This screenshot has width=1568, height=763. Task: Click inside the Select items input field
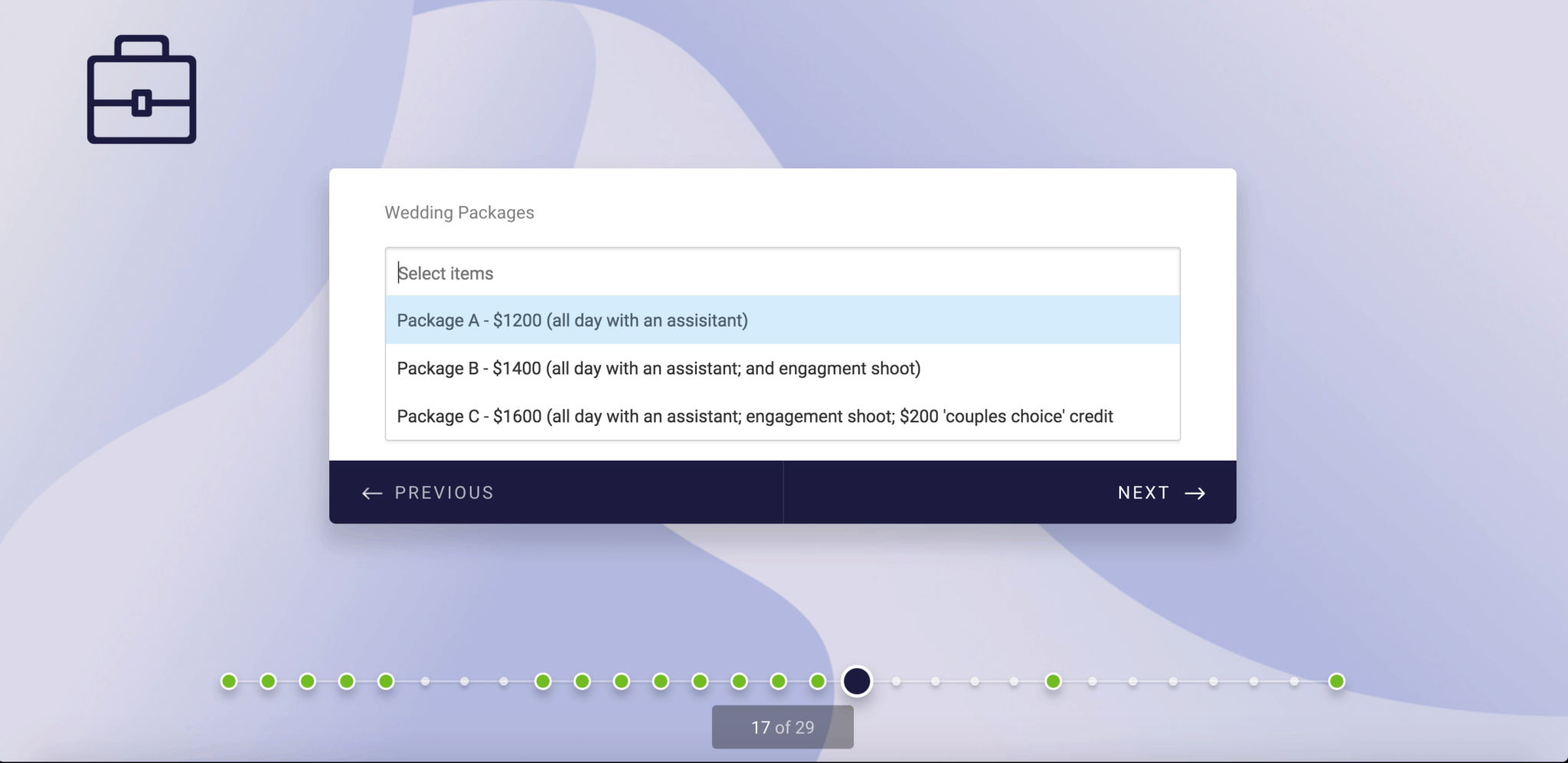pyautogui.click(x=781, y=272)
